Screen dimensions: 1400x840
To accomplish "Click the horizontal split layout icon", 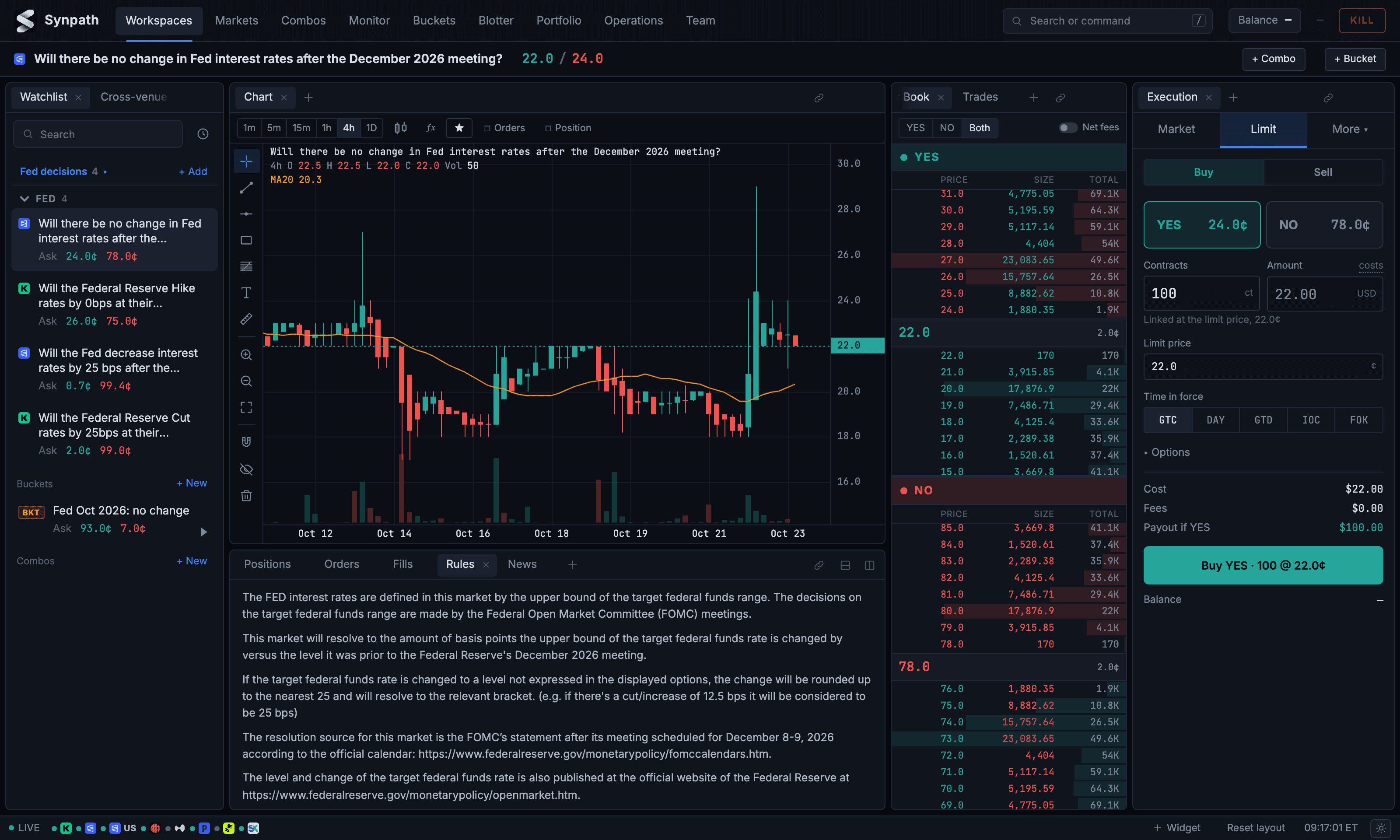I will coord(845,565).
